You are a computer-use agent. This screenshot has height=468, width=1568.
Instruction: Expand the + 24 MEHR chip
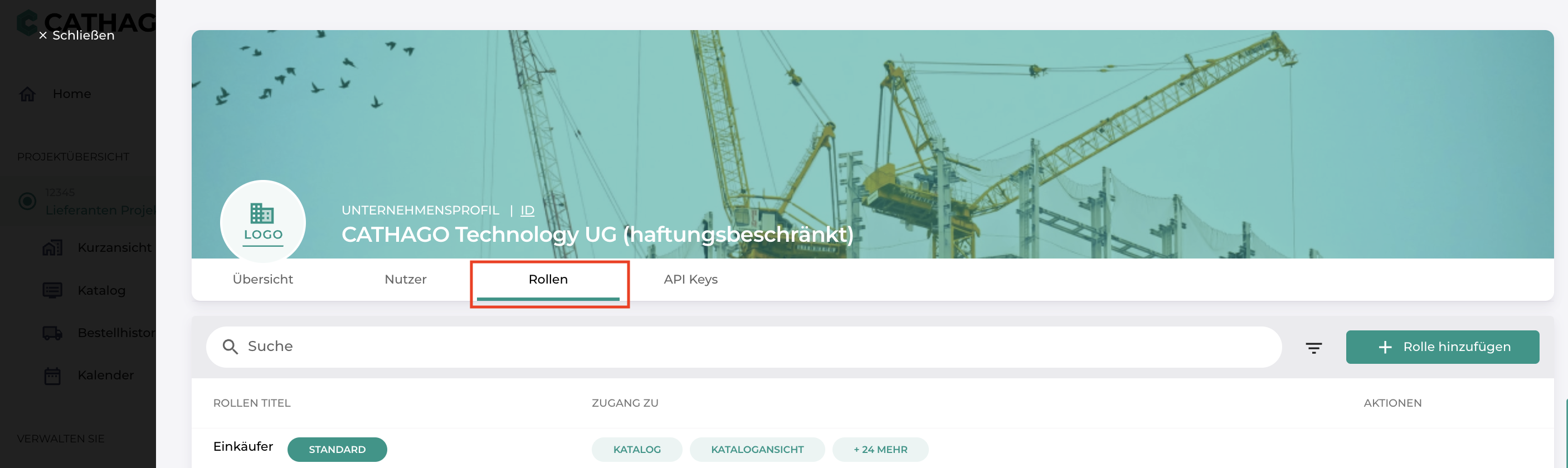click(880, 449)
